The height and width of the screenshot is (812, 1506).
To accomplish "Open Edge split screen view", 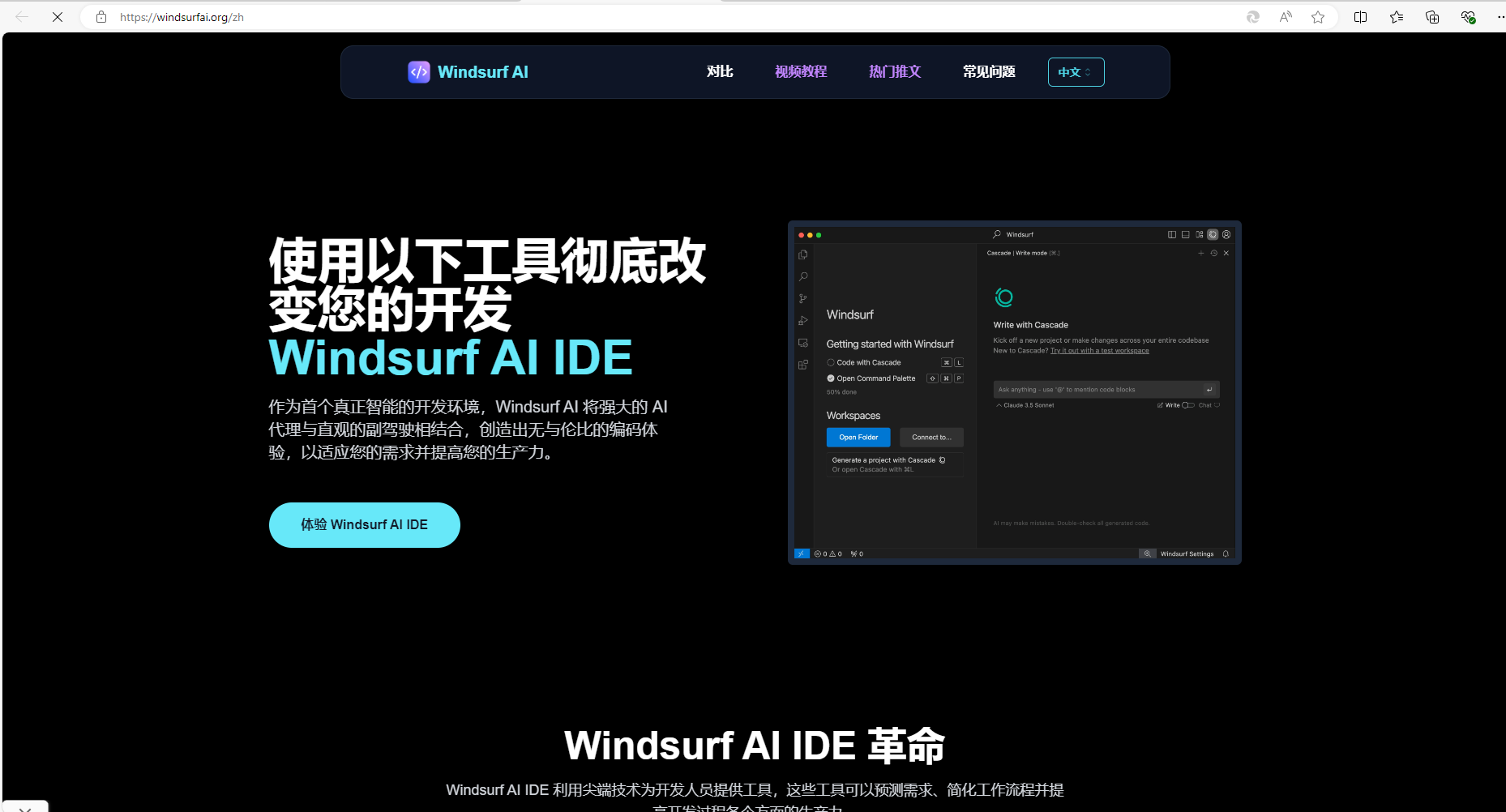I will pos(1361,17).
